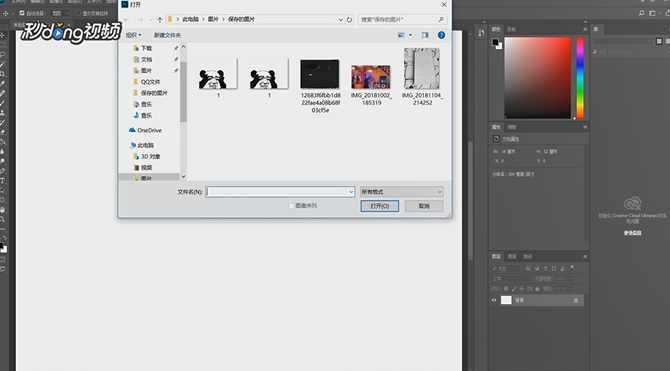Open the file format filter dropdown

coord(402,192)
